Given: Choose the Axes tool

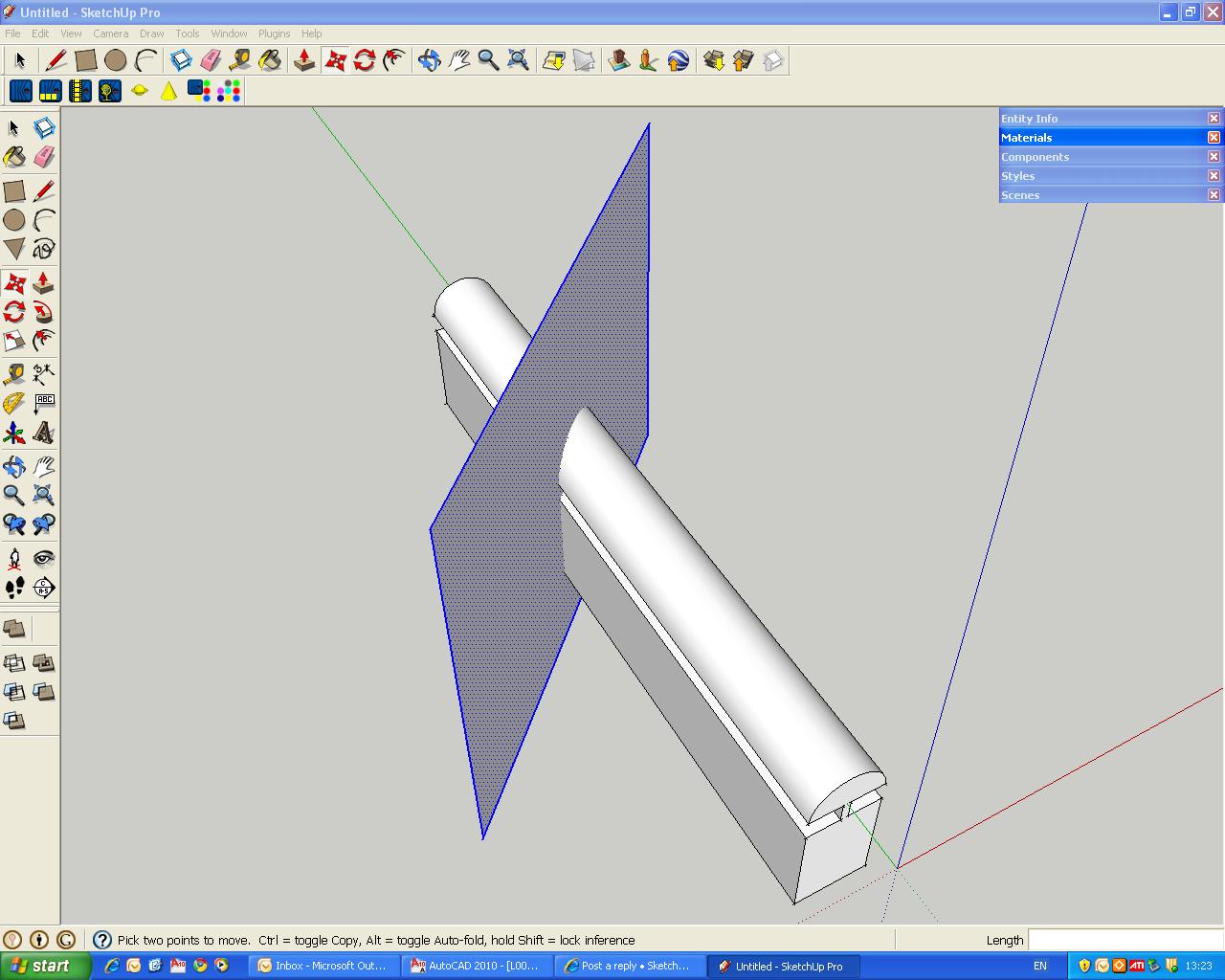Looking at the screenshot, I should 14,434.
